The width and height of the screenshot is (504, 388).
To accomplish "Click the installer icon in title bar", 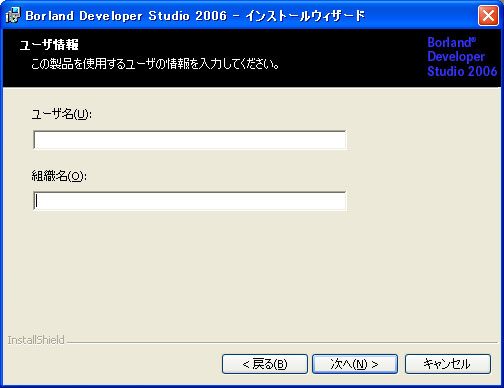I will 13,15.
